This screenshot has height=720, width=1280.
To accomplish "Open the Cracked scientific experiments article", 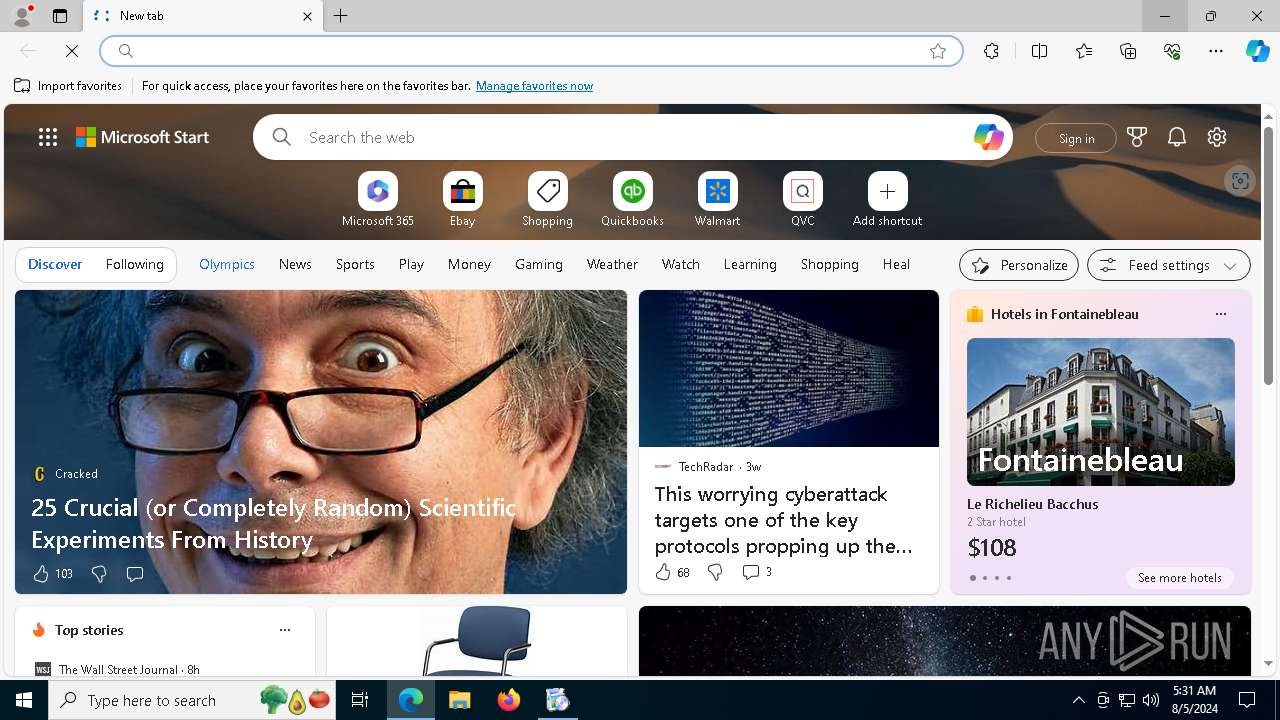I will click(x=273, y=523).
